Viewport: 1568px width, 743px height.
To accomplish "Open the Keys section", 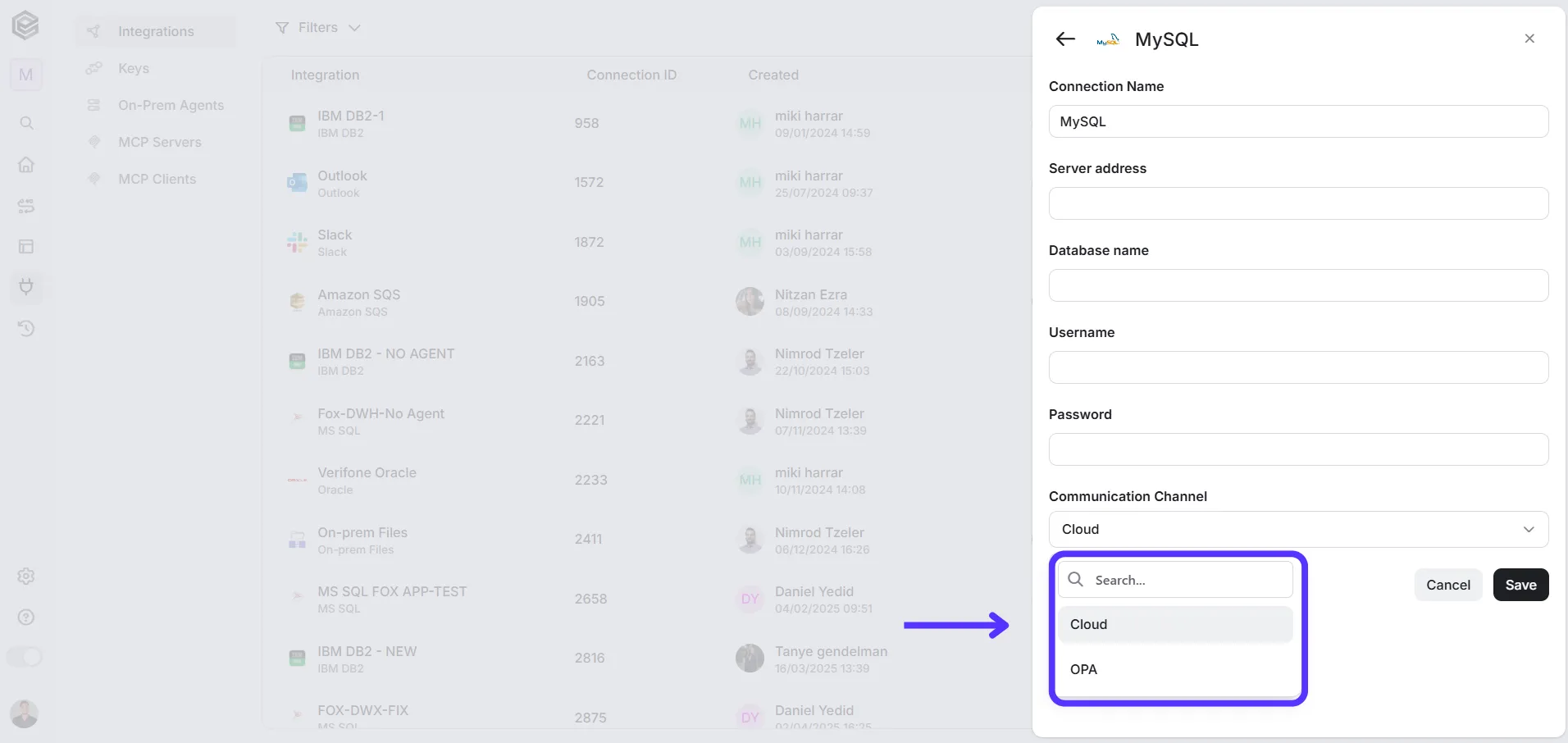I will click(x=134, y=68).
